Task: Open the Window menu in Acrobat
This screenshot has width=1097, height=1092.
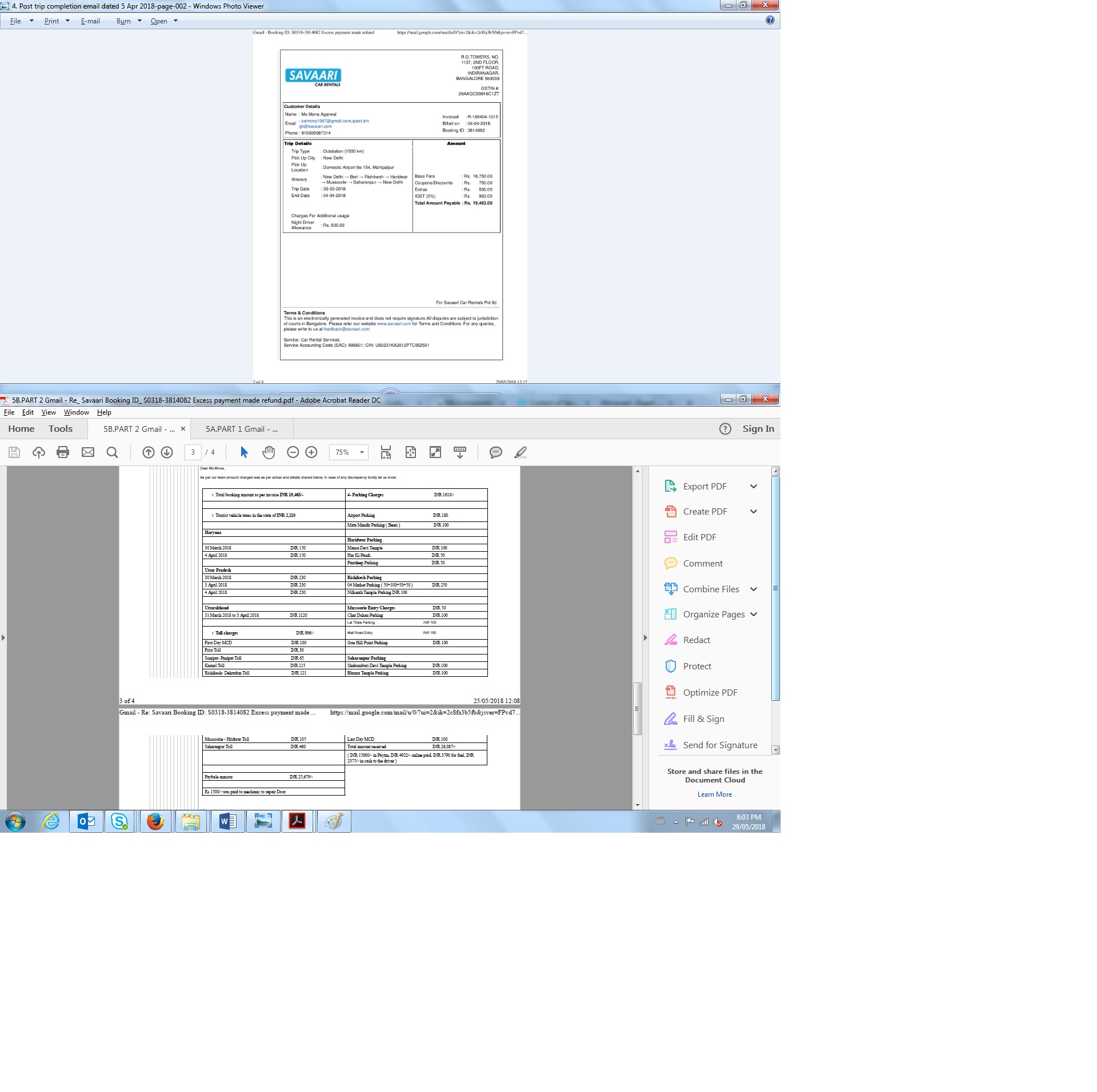Action: click(76, 412)
